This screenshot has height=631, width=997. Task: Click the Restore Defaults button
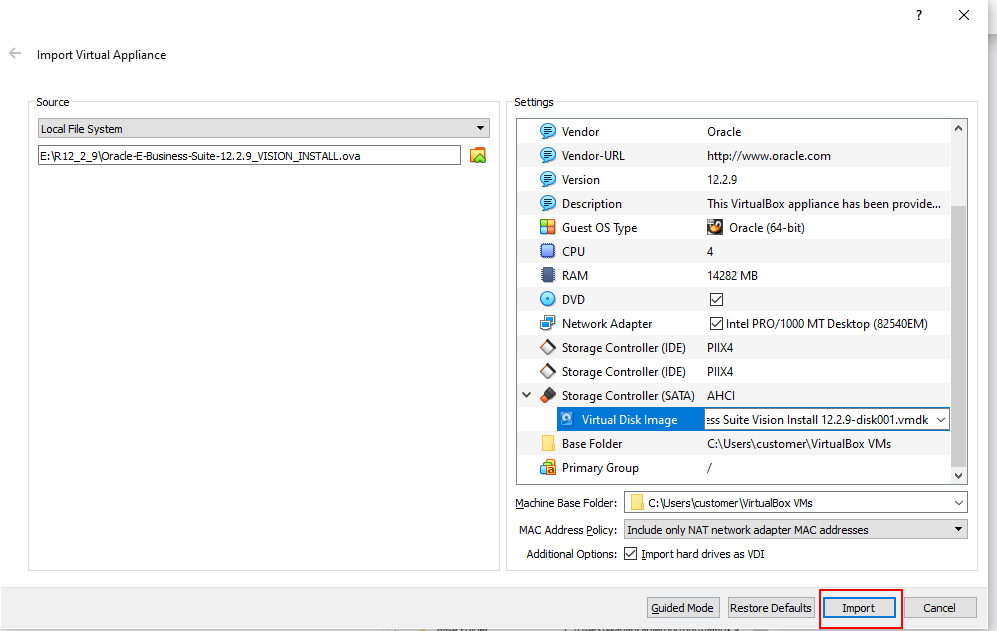coord(770,608)
